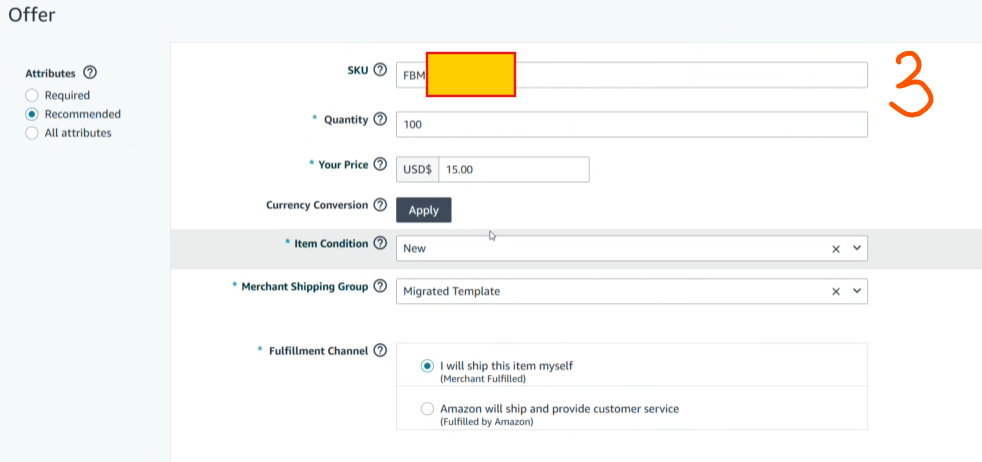This screenshot has width=982, height=462.
Task: Expand the Merchant Shipping Group dropdown arrow
Action: click(x=856, y=291)
